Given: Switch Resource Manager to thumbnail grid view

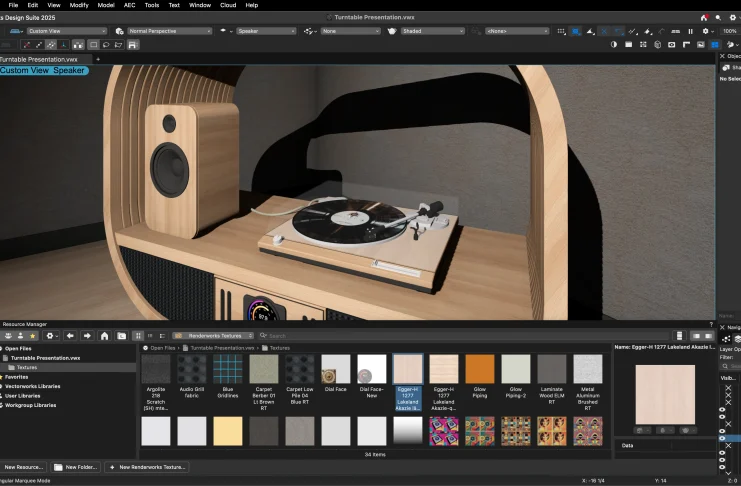Looking at the screenshot, I should coord(137,336).
